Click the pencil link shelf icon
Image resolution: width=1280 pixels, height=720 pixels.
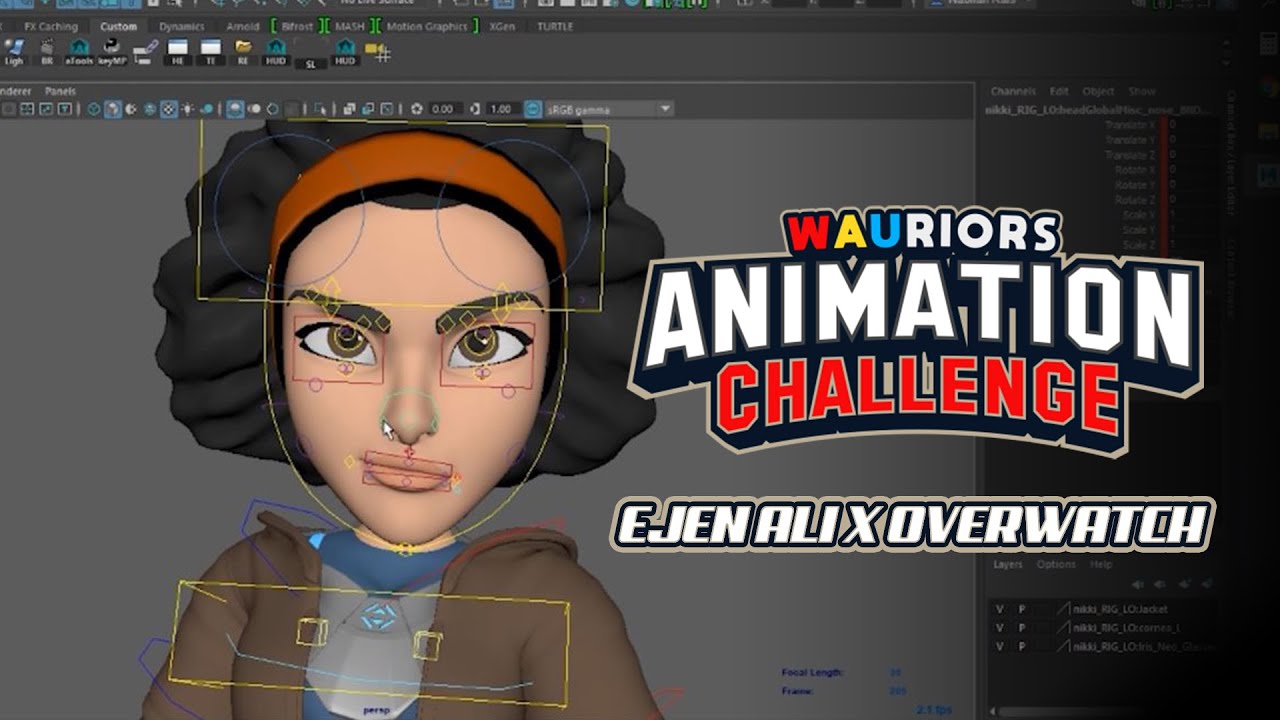(x=145, y=51)
